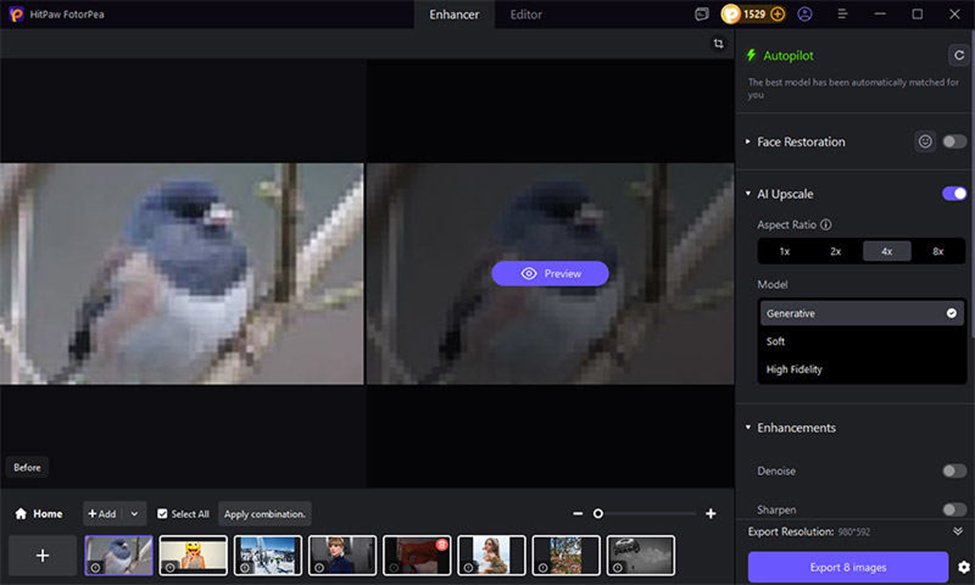The width and height of the screenshot is (975, 585).
Task: Click the Export 8 images button
Action: [846, 566]
